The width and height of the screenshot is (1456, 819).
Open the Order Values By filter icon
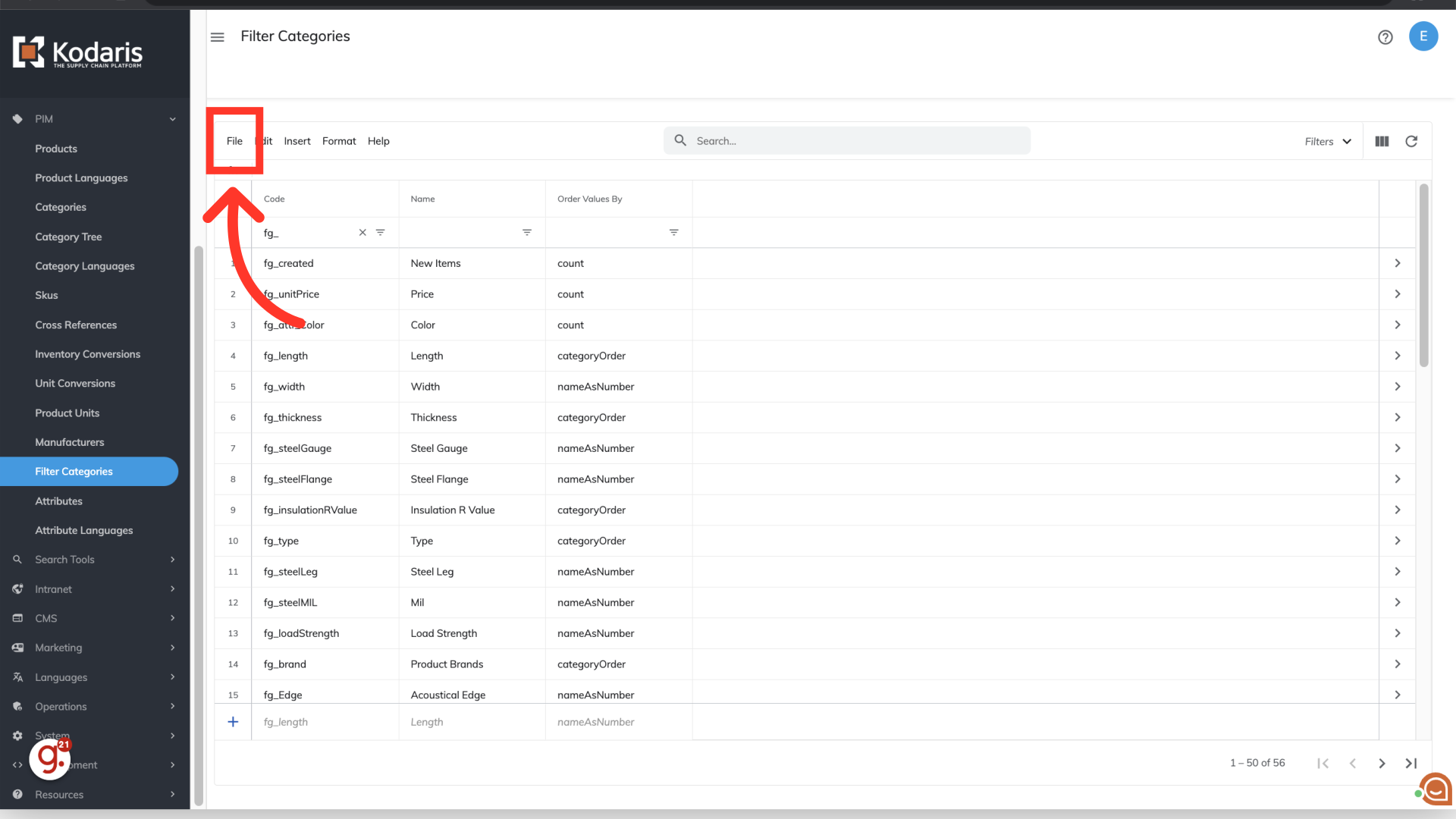[673, 233]
